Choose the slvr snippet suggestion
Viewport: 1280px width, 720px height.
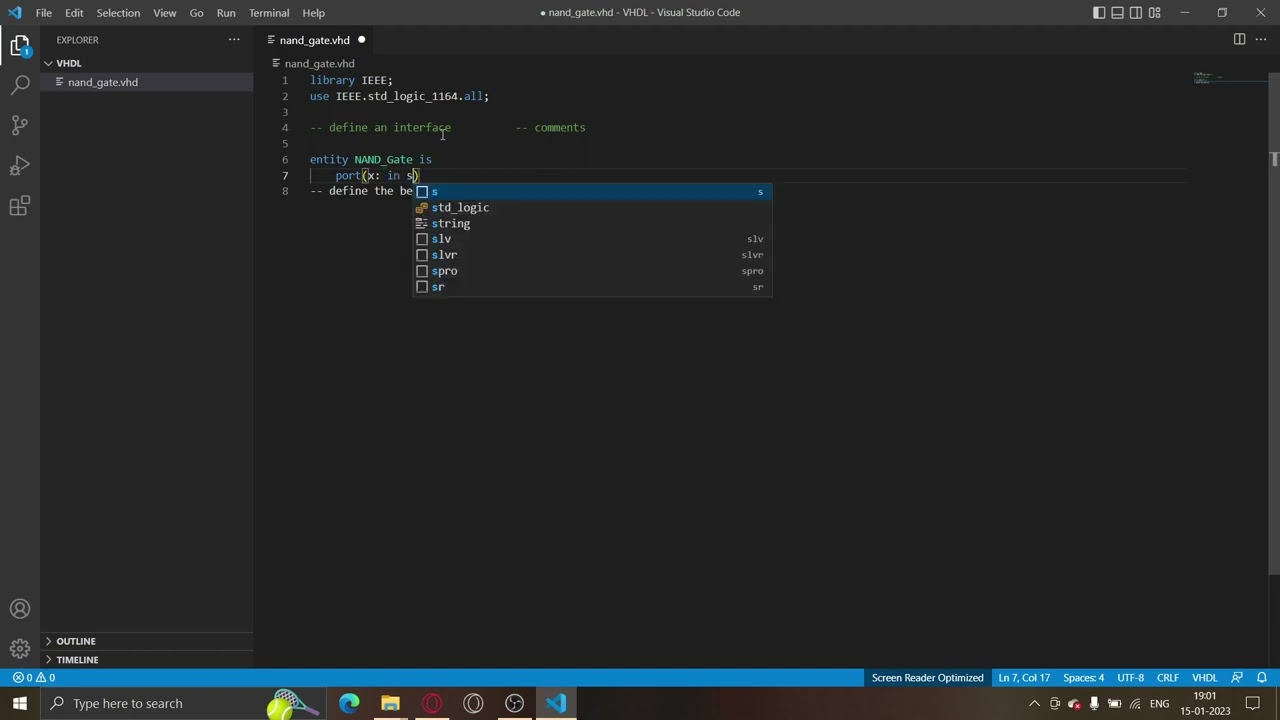point(592,255)
